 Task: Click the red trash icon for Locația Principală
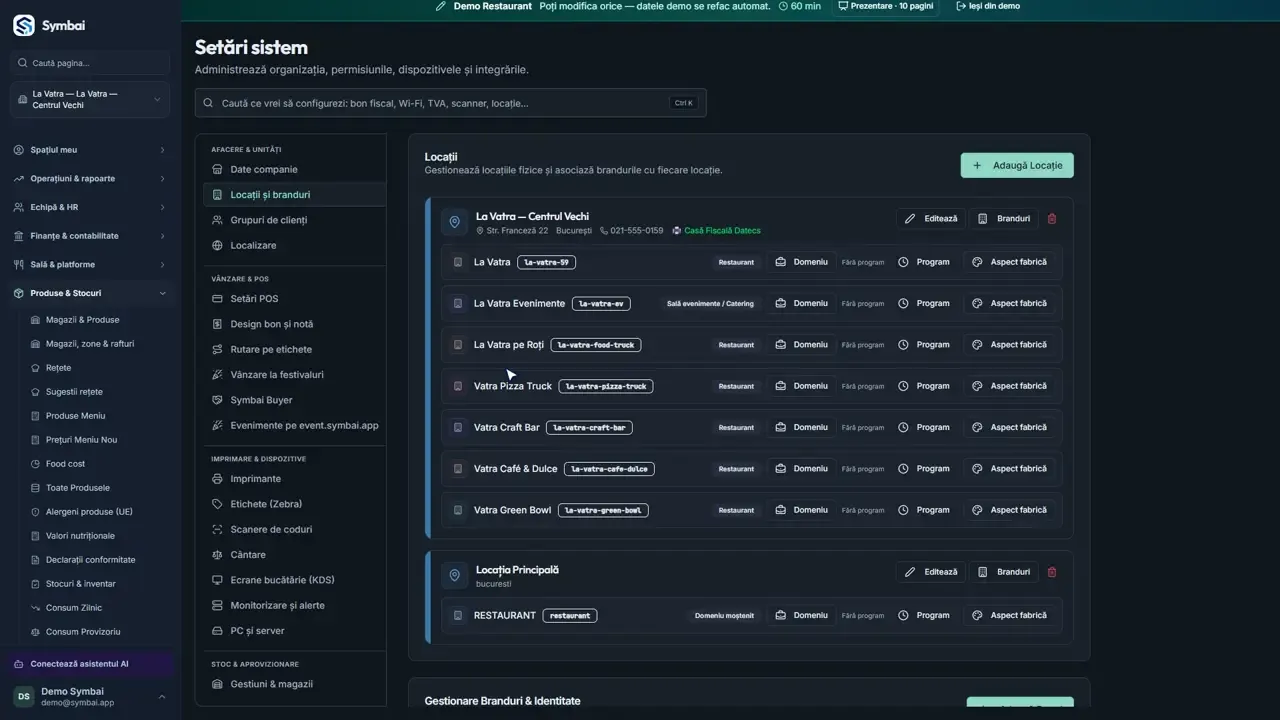coord(1051,572)
